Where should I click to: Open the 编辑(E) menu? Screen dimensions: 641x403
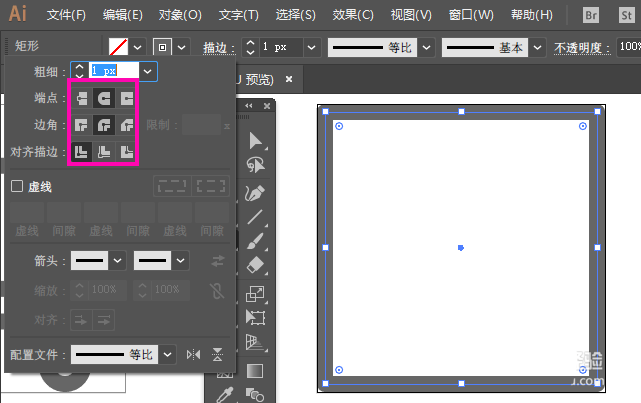(x=123, y=15)
